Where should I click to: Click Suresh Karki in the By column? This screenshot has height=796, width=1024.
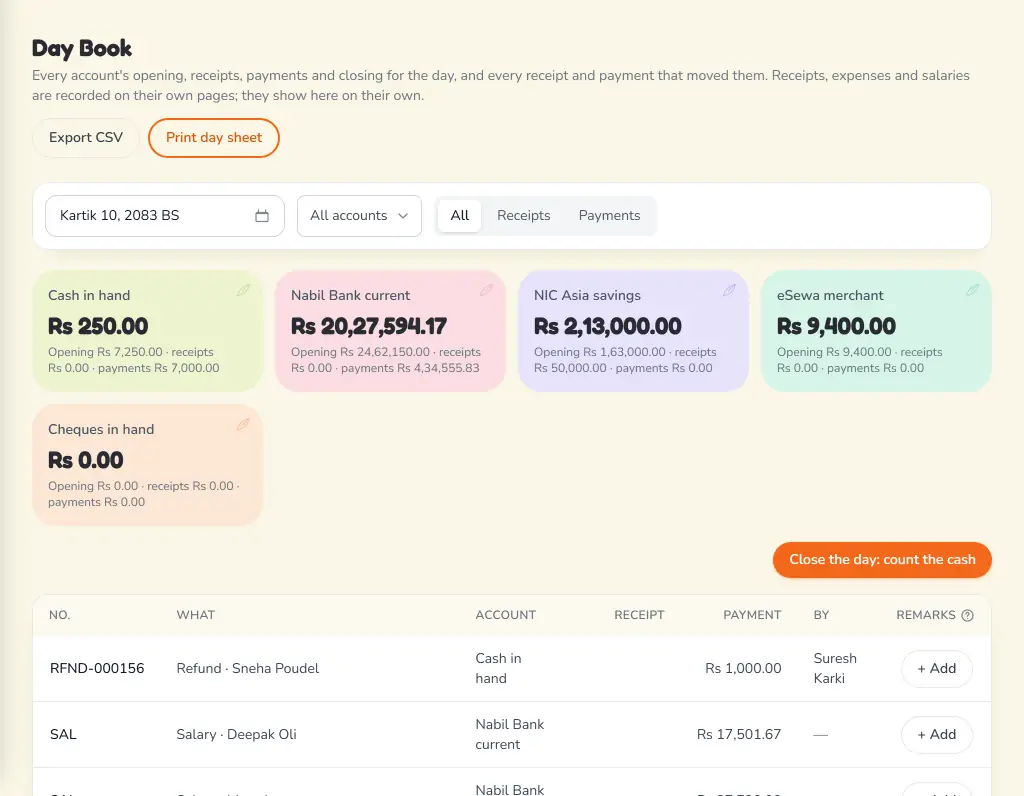pyautogui.click(x=835, y=669)
